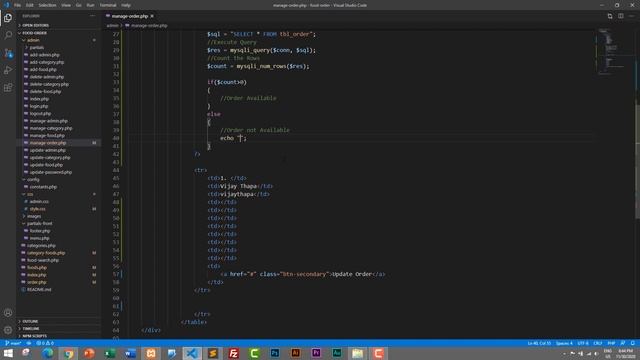Open update-password.php in explorer
The image size is (640, 360).
tap(51, 172)
